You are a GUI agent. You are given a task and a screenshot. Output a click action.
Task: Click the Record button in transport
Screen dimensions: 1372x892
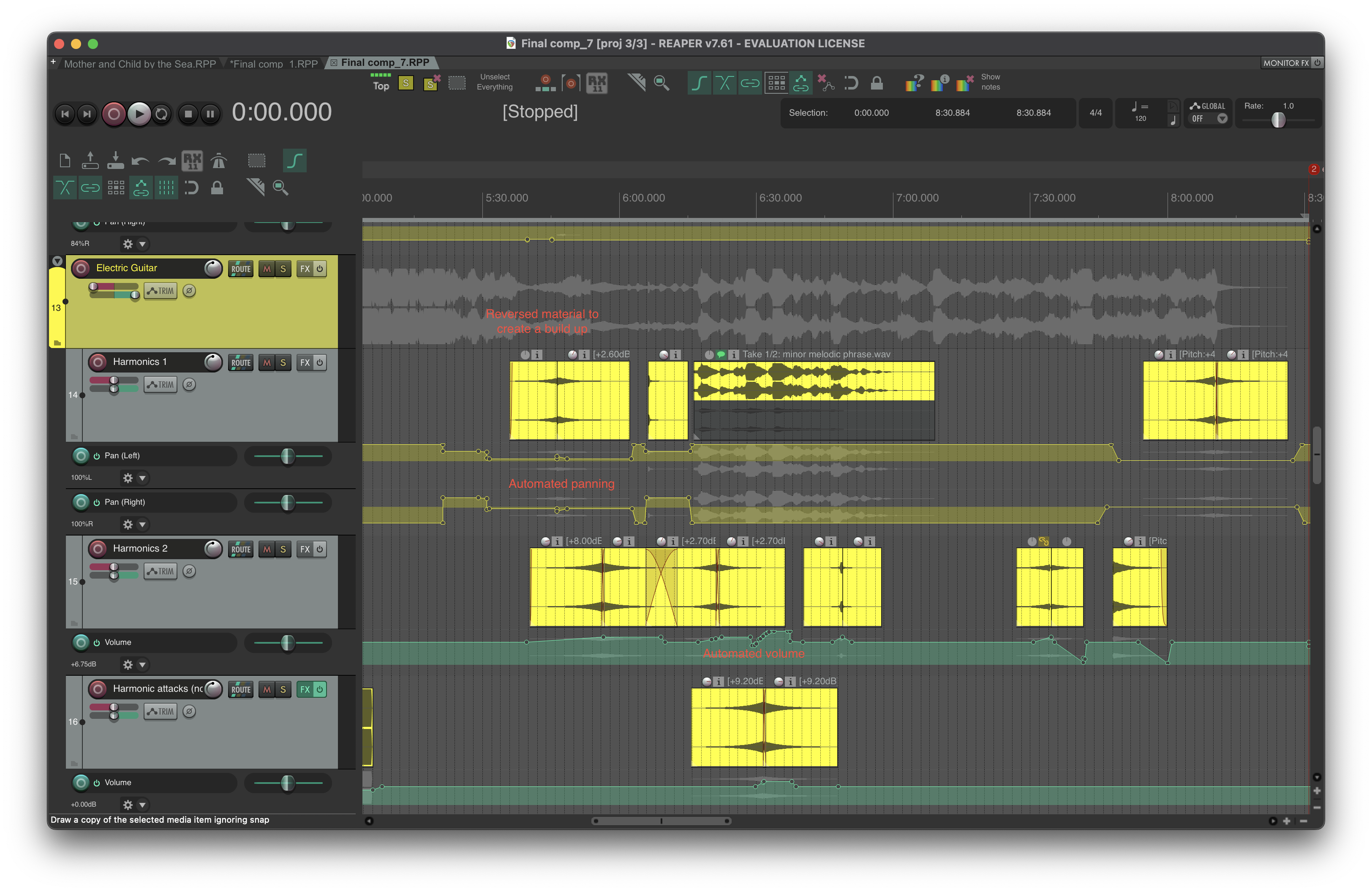click(x=114, y=114)
